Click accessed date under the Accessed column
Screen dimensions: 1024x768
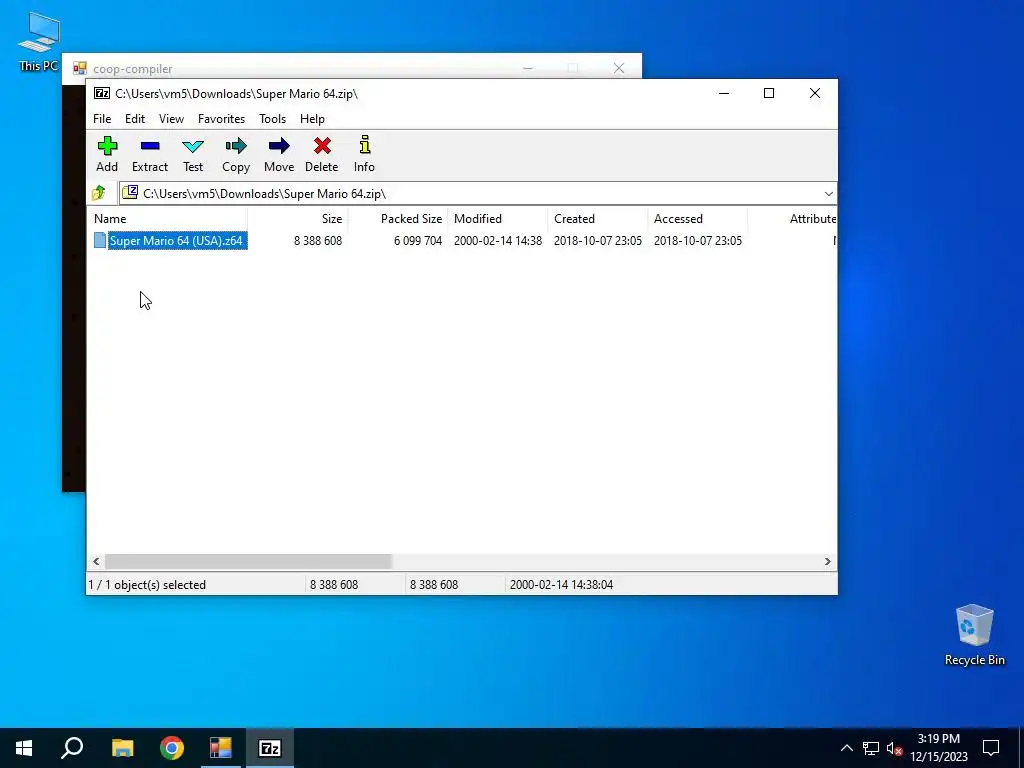pos(697,240)
